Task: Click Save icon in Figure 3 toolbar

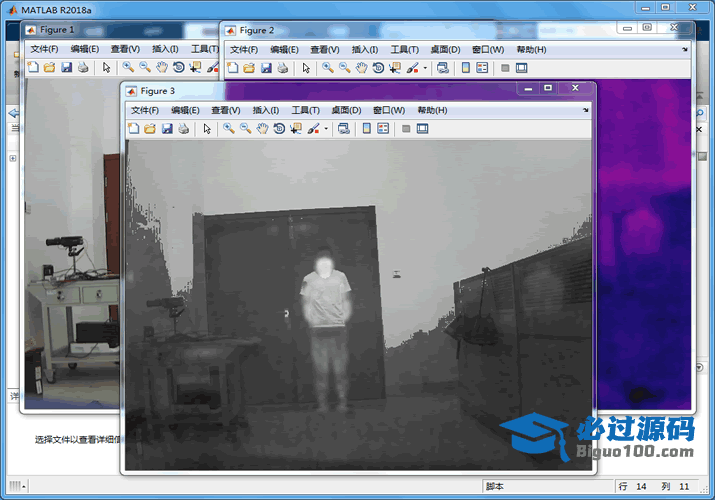Action: click(x=167, y=128)
